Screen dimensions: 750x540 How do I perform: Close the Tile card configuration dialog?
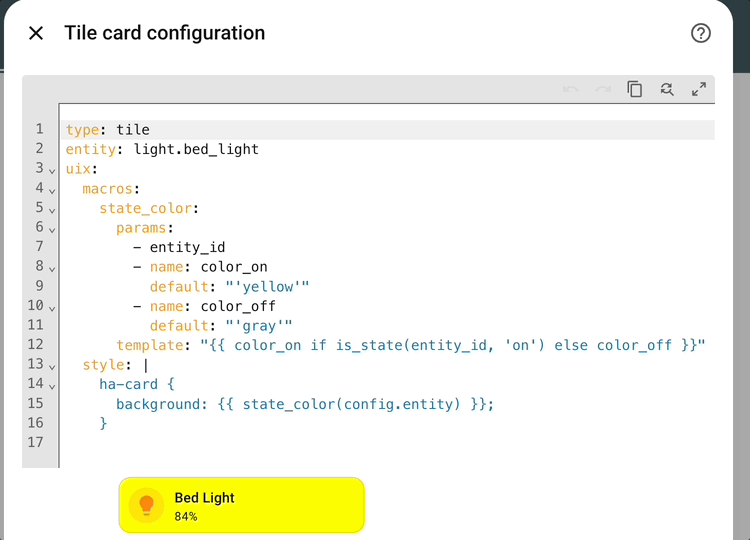point(36,33)
